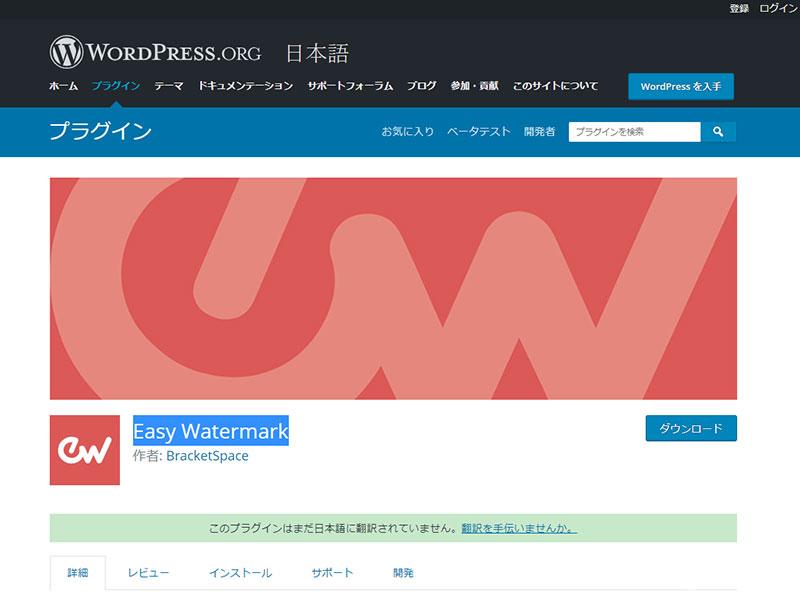Open the テーマ menu item
Image resolution: width=800 pixels, height=600 pixels.
point(168,86)
